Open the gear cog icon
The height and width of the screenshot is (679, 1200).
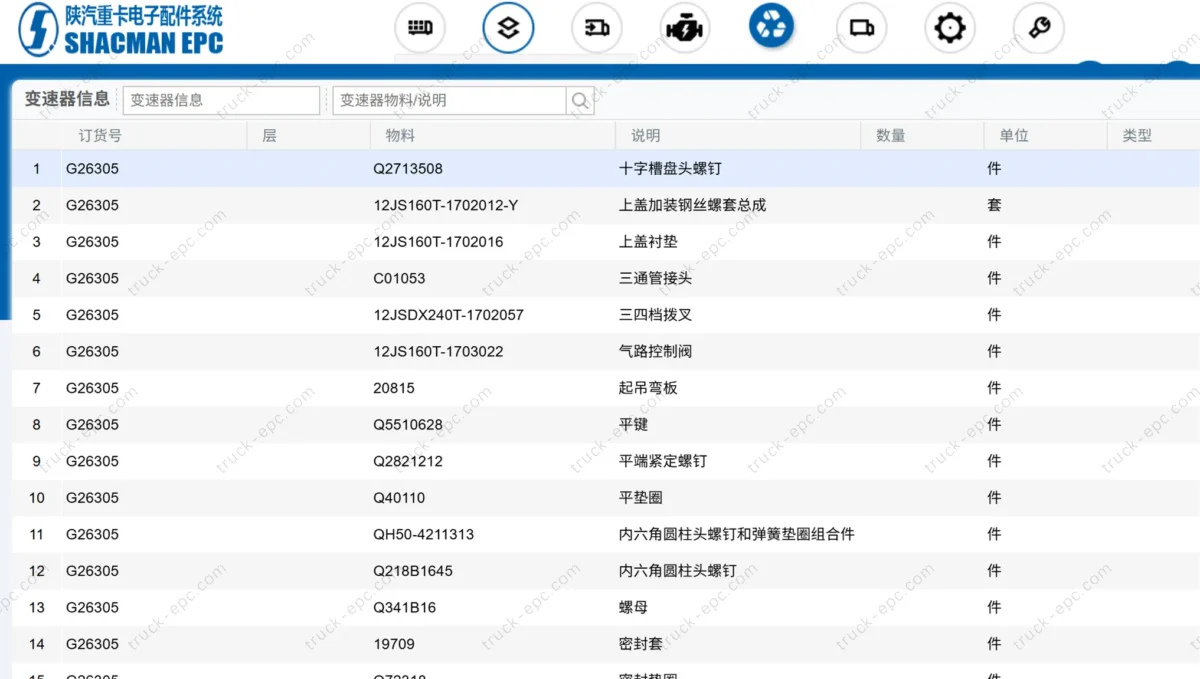(949, 28)
